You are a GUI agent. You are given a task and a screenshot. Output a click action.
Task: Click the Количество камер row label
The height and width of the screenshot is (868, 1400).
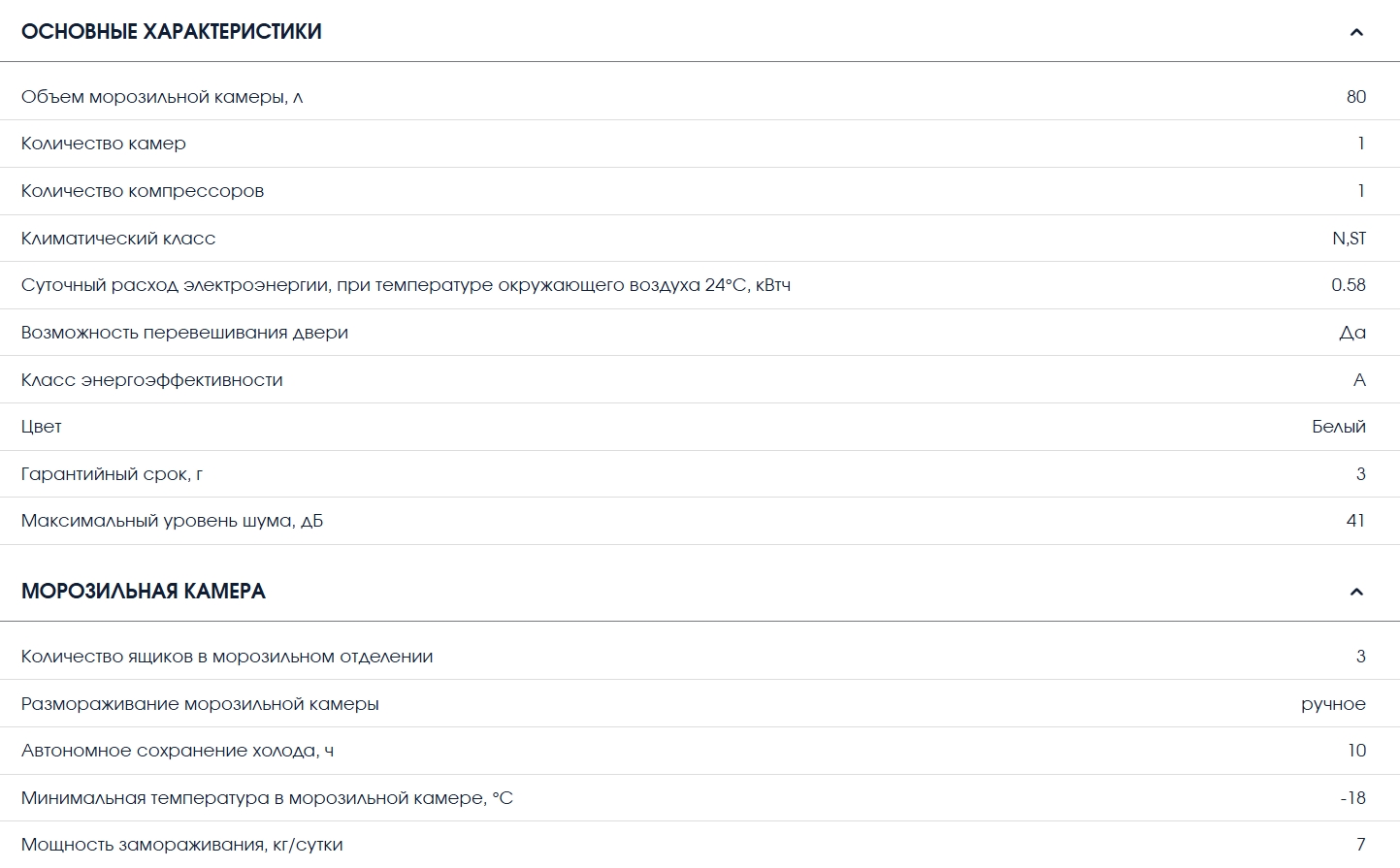click(104, 144)
